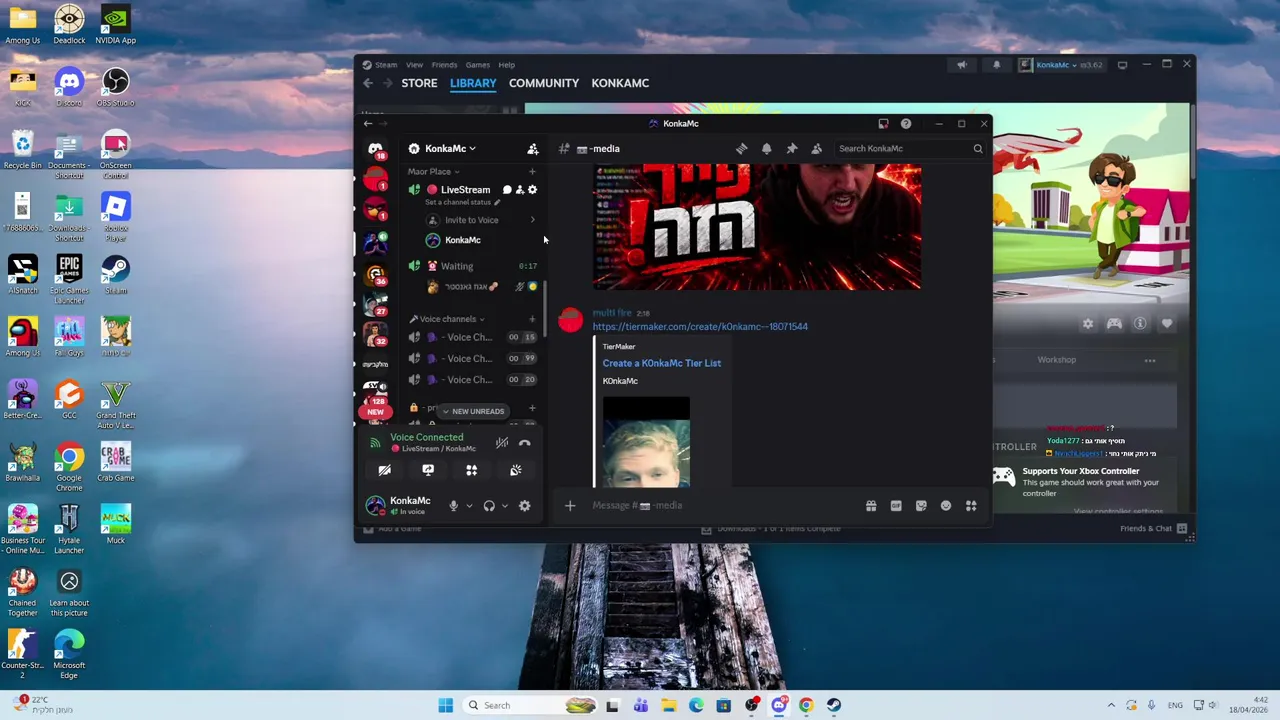
Task: Mute the Discord microphone
Action: tap(453, 506)
